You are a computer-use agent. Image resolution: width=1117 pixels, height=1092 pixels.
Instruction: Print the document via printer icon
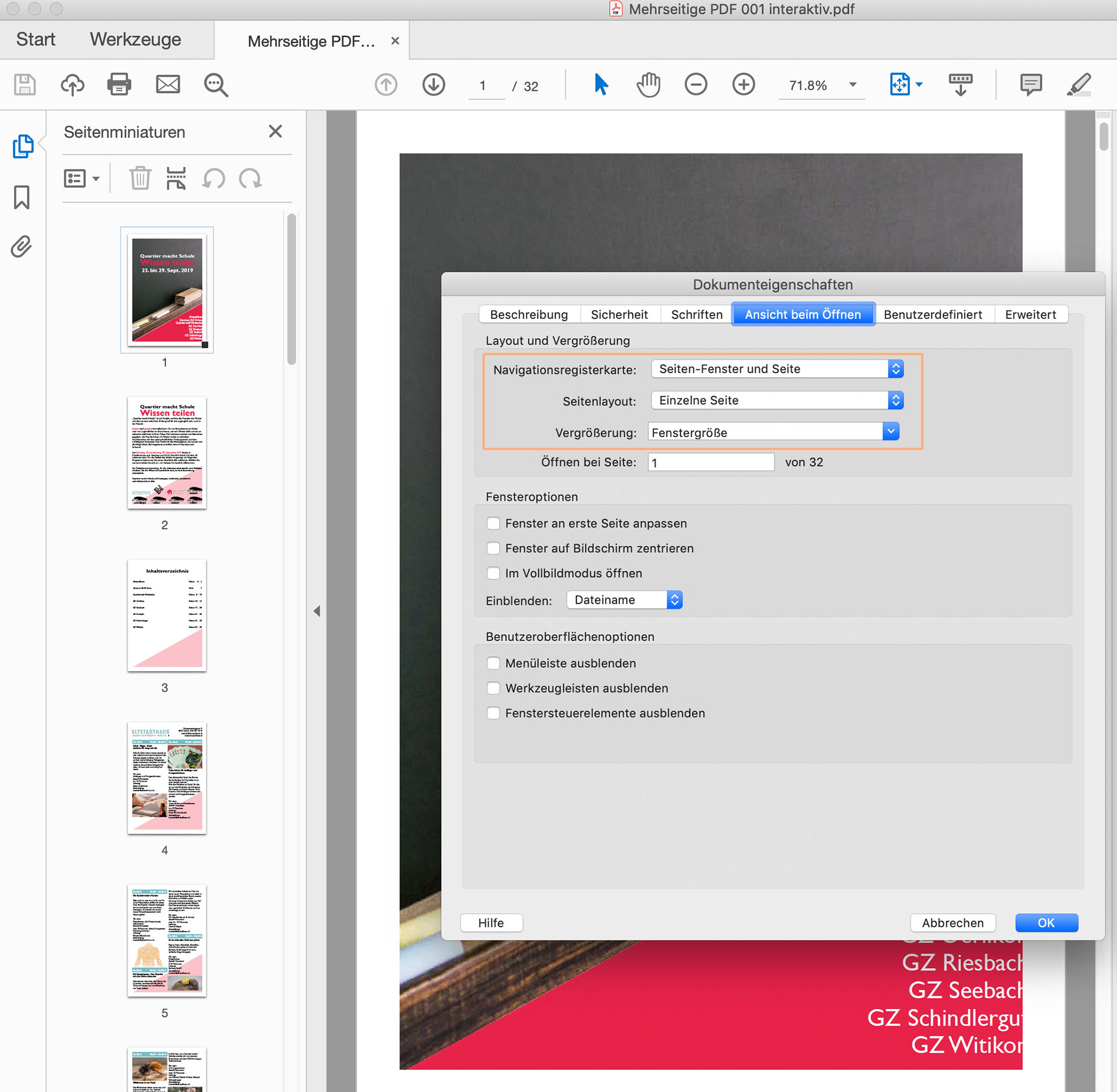coord(119,85)
